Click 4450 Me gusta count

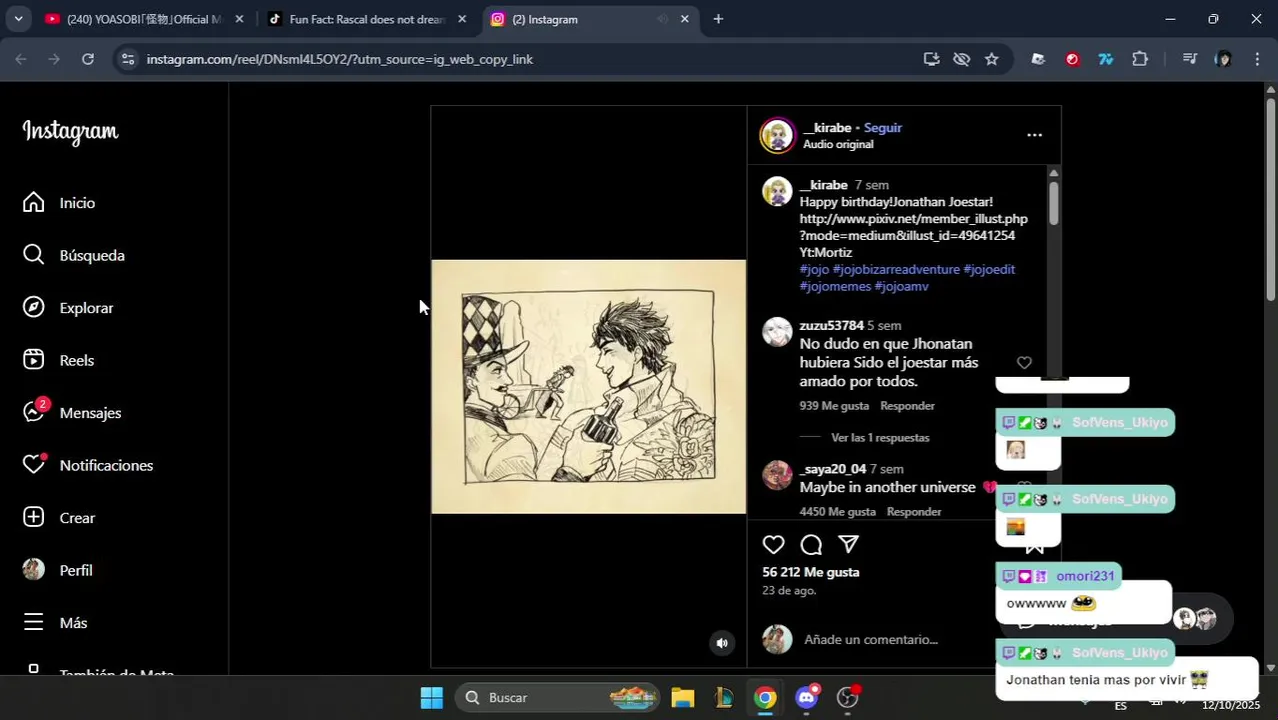tap(838, 512)
